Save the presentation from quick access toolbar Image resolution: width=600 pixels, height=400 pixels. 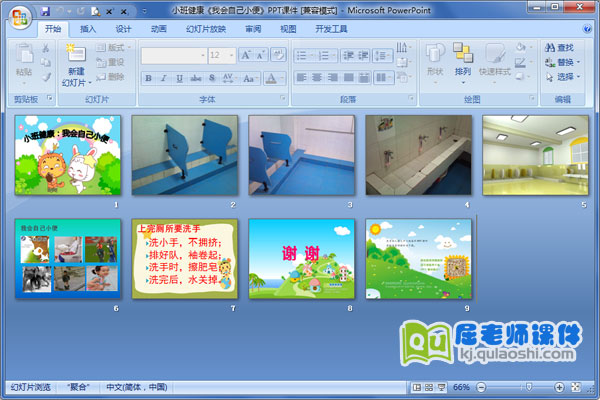pyautogui.click(x=45, y=11)
